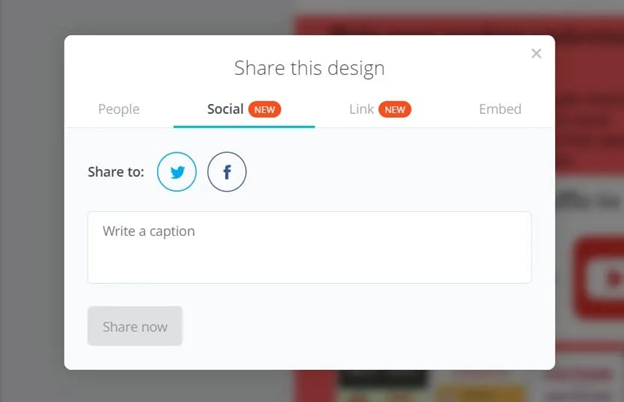624x402 pixels.
Task: Click the teal underline beneath the Social tab
Action: pos(244,127)
